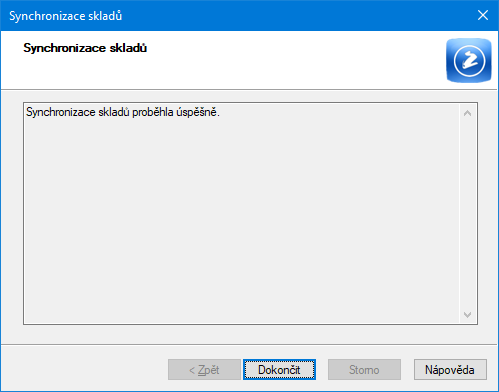Finish the wizard with Dokončit

pos(279,369)
